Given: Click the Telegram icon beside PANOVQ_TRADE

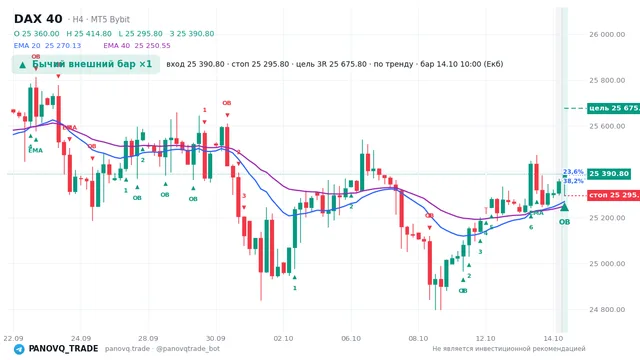Looking at the screenshot, I should 19,349.
